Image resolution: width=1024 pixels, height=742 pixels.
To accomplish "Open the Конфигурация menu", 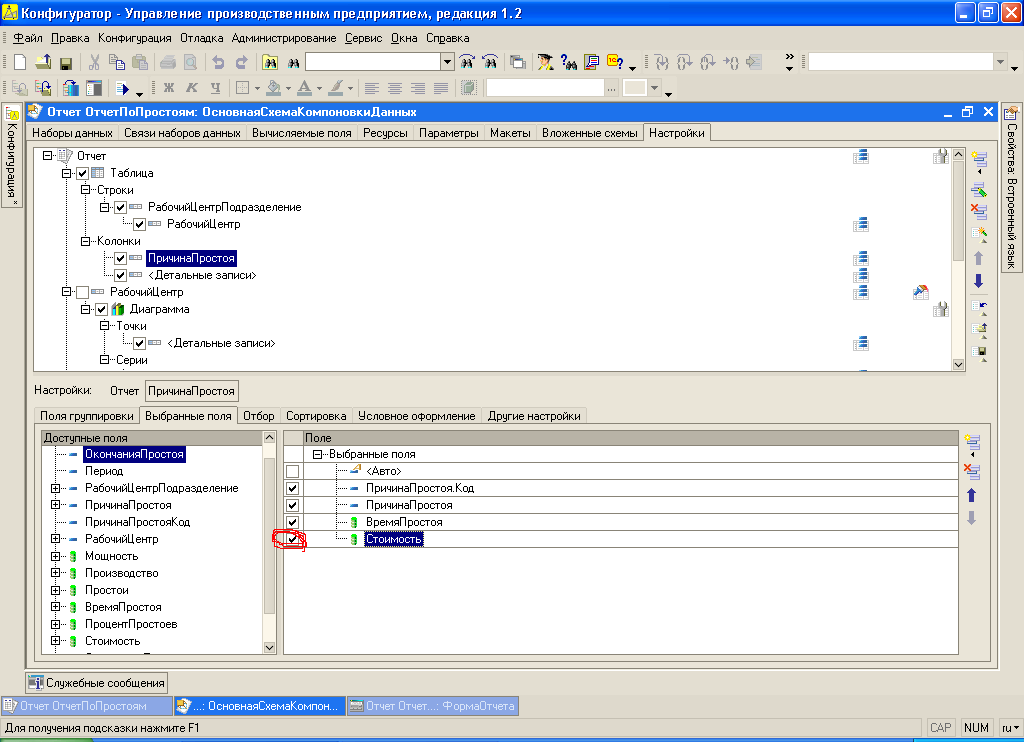I will point(135,38).
